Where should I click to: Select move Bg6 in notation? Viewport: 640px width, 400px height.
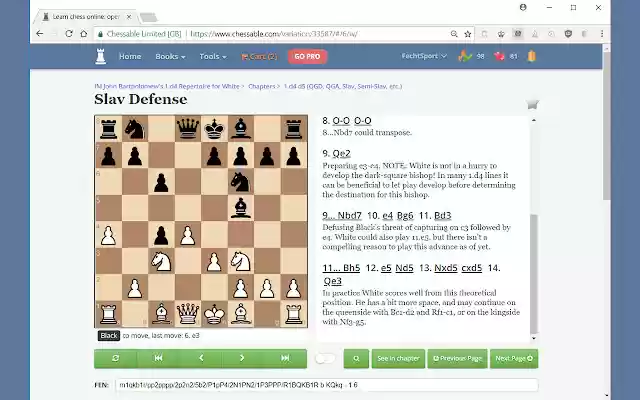click(x=405, y=216)
